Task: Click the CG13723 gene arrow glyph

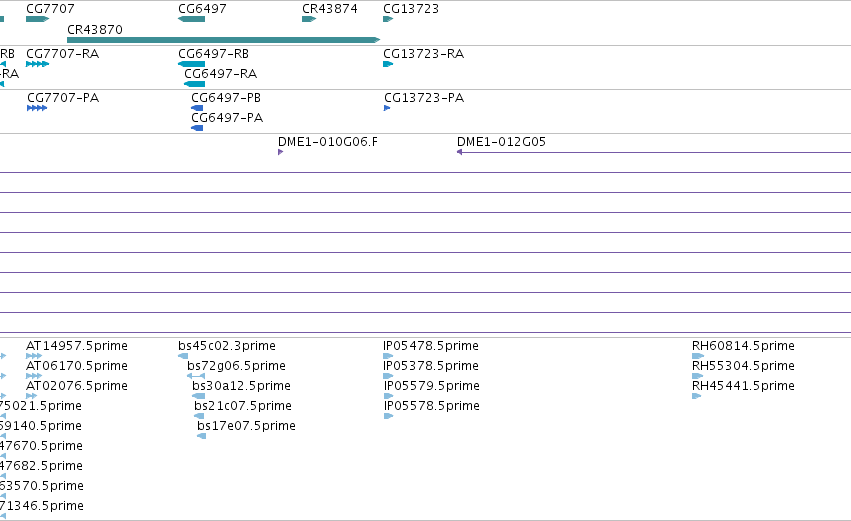Action: 388,19
